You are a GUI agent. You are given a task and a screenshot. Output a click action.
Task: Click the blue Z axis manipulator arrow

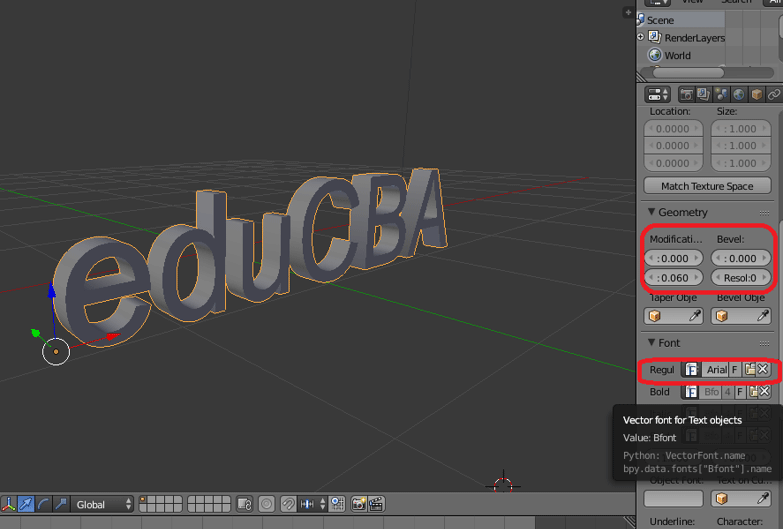coord(52,292)
